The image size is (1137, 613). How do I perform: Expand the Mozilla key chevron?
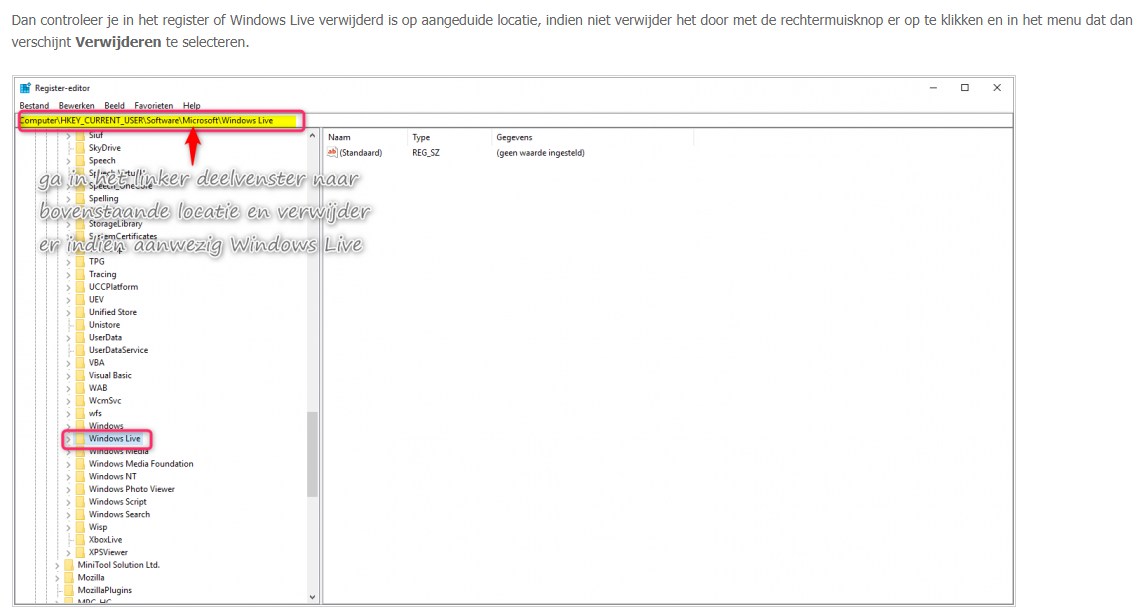57,578
